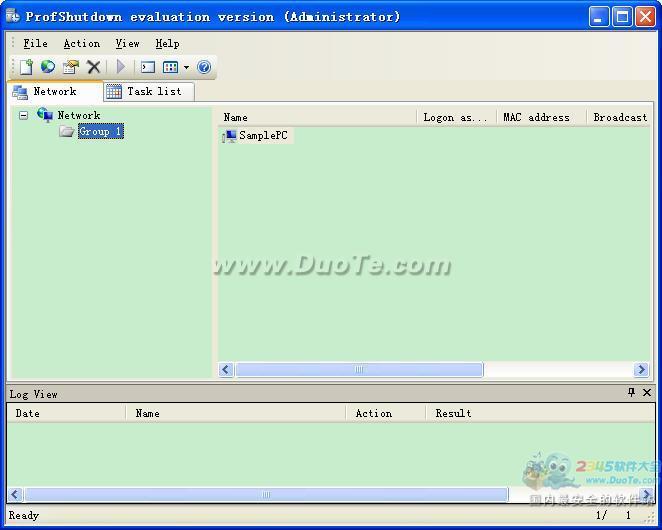The image size is (662, 530).
Task: Maximize the ProfShutdown window
Action: 622,17
